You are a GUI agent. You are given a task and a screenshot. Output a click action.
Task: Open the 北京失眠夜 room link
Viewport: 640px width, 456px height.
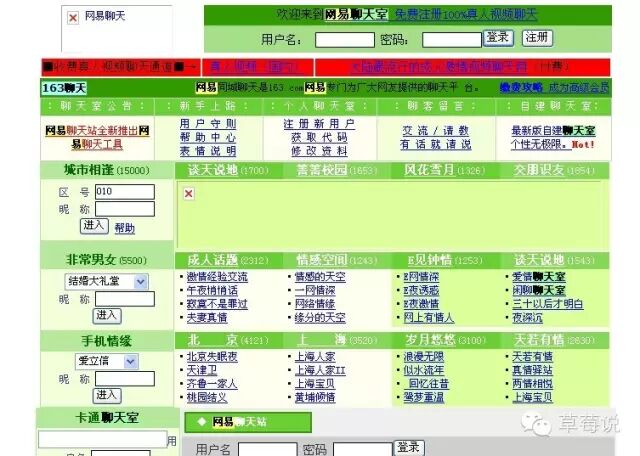[x=212, y=357]
